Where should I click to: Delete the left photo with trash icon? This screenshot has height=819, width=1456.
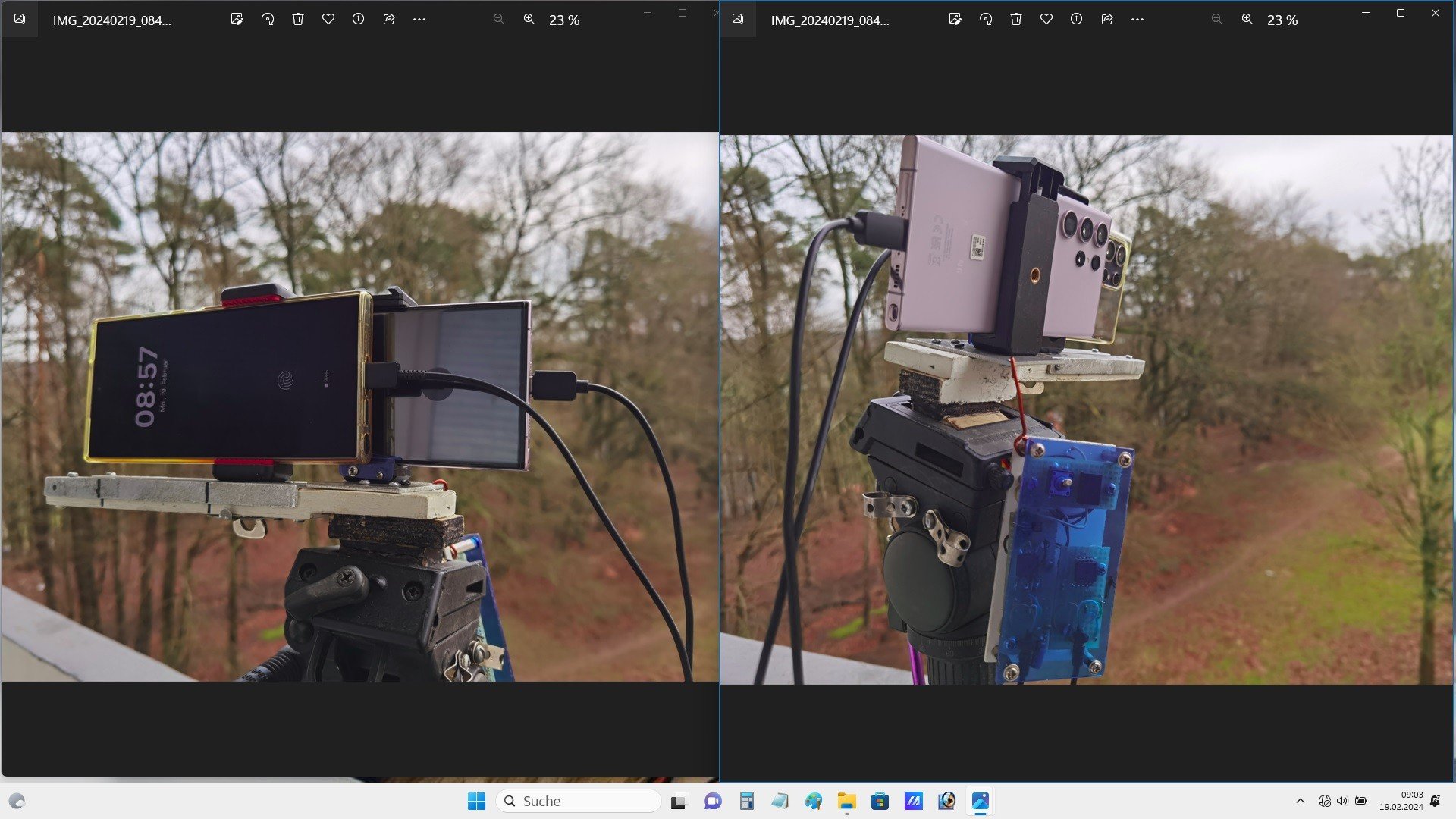pyautogui.click(x=298, y=20)
